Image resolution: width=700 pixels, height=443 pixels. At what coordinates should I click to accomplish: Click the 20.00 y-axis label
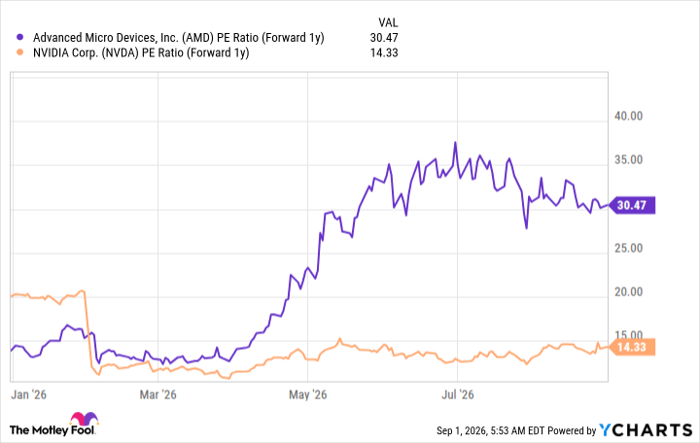(629, 292)
